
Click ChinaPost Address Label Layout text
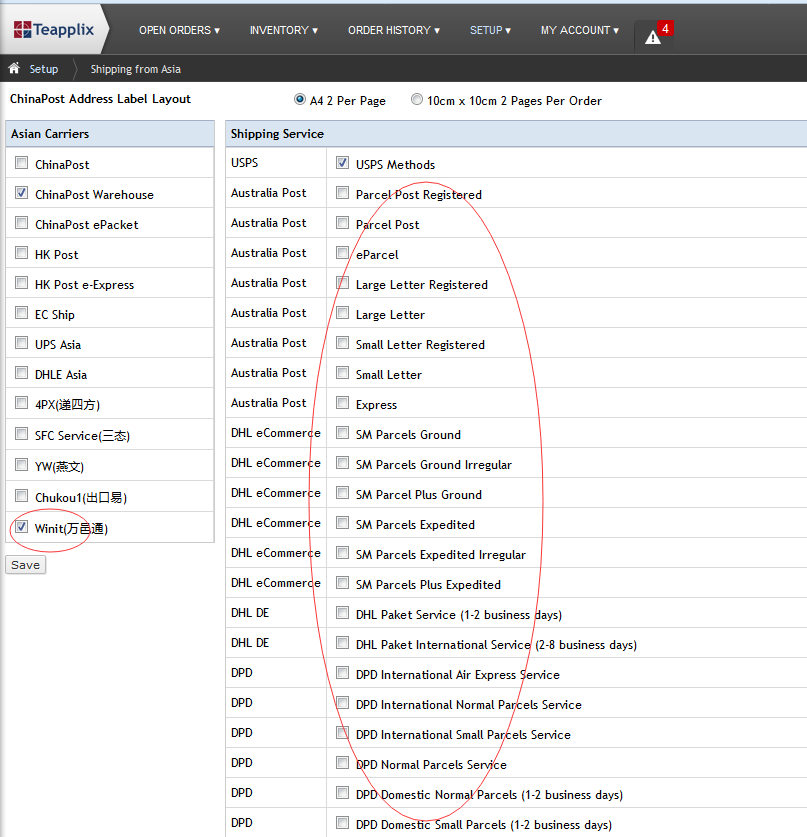(100, 99)
